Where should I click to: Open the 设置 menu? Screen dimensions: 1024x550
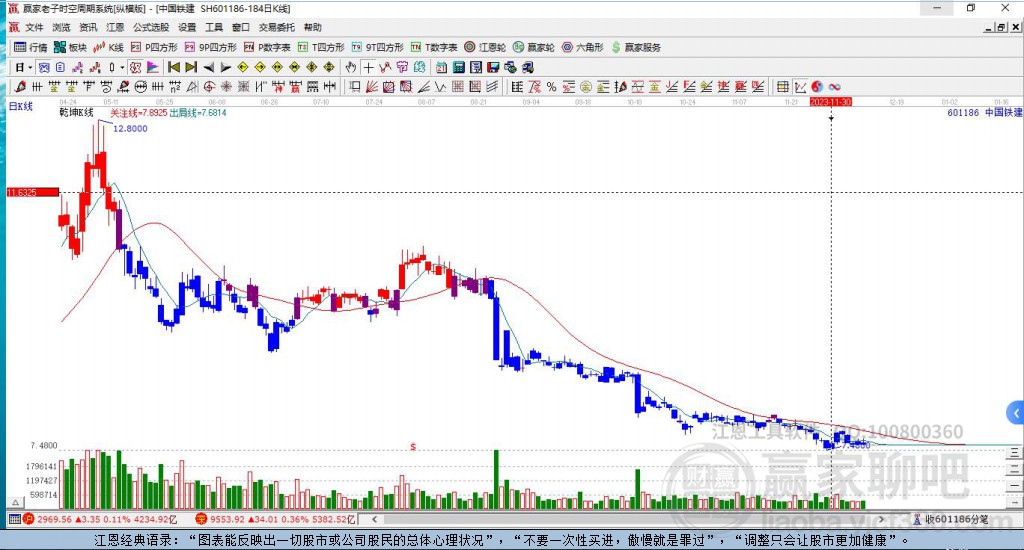(187, 27)
